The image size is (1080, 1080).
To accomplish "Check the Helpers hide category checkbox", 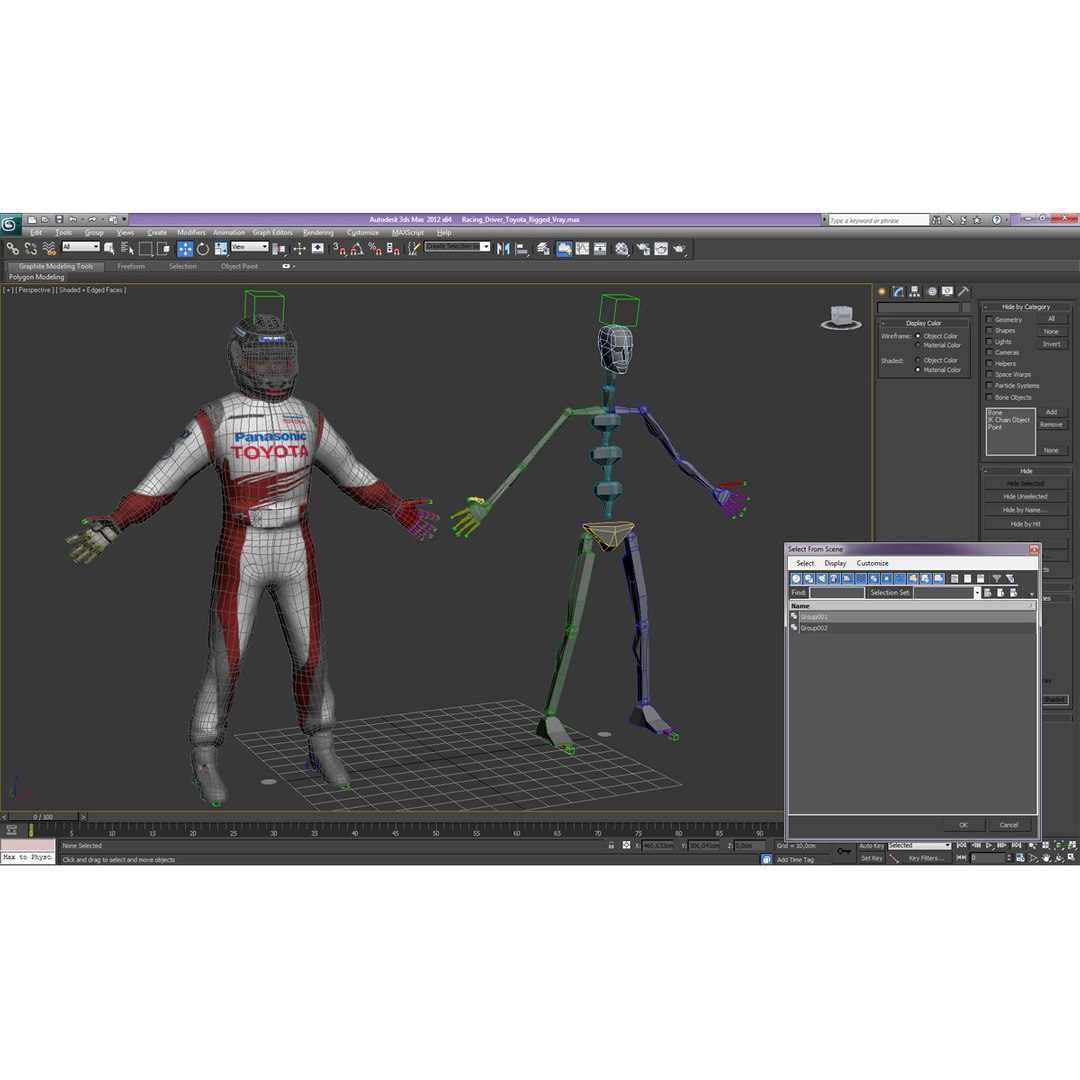I will tap(989, 364).
